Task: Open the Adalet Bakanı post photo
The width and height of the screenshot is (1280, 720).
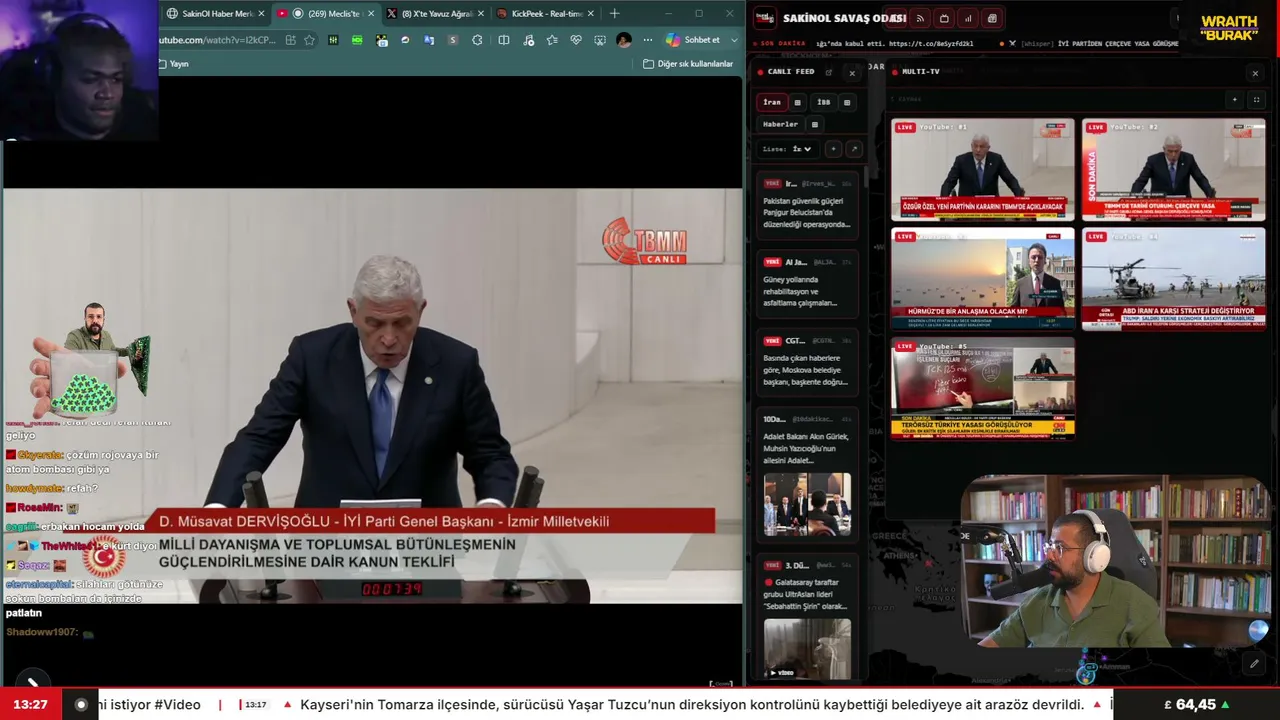Action: 807,504
